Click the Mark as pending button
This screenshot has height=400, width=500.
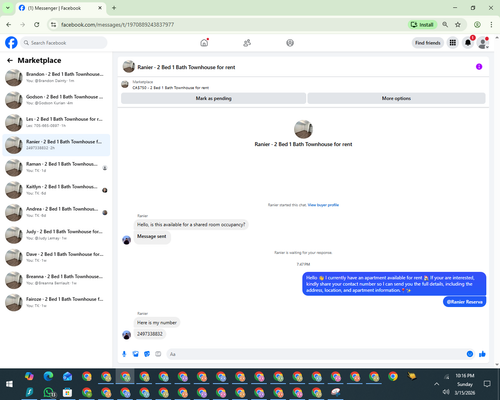(213, 98)
